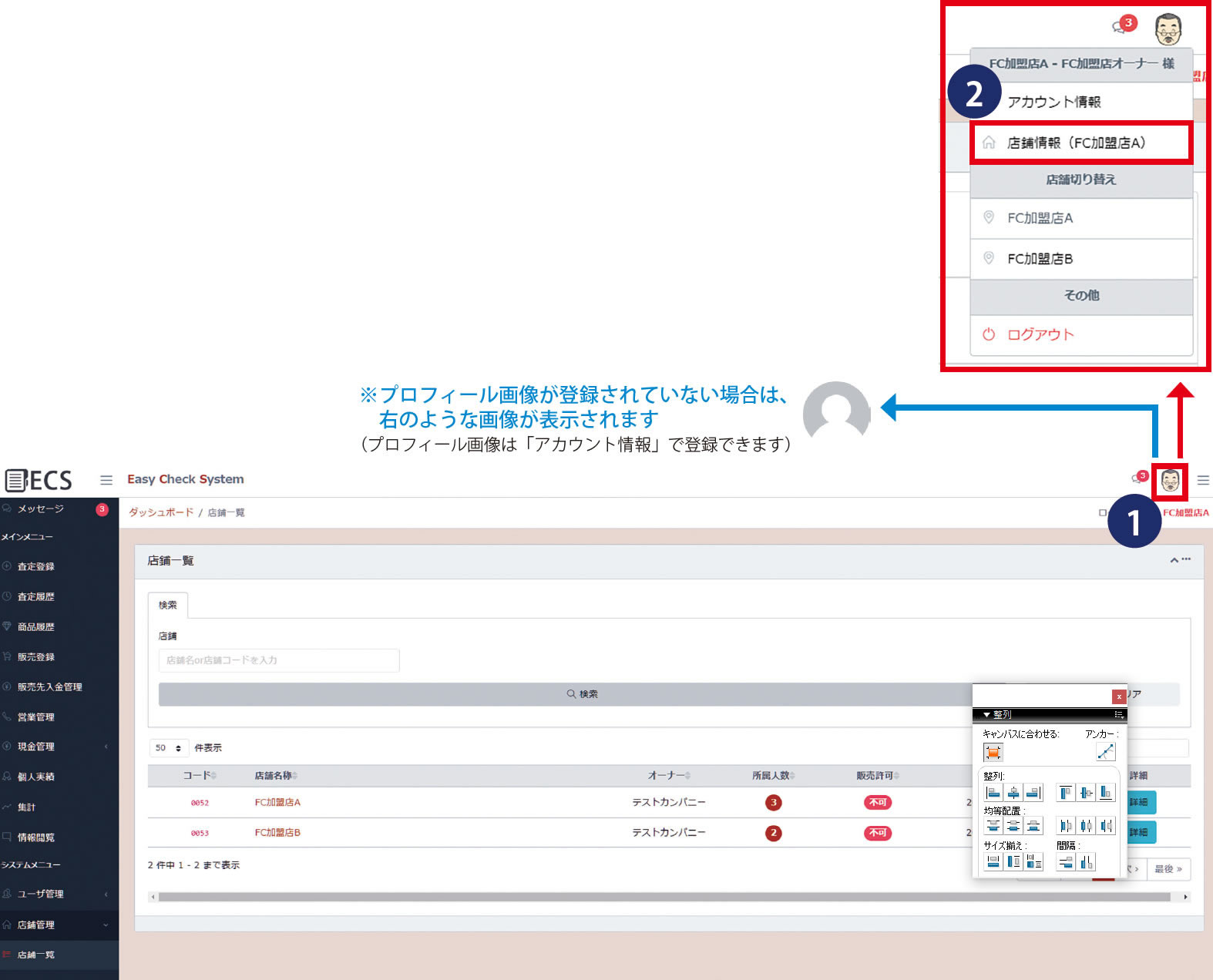Click the align left edges icon
Viewport: 1213px width, 980px height.
(x=993, y=793)
